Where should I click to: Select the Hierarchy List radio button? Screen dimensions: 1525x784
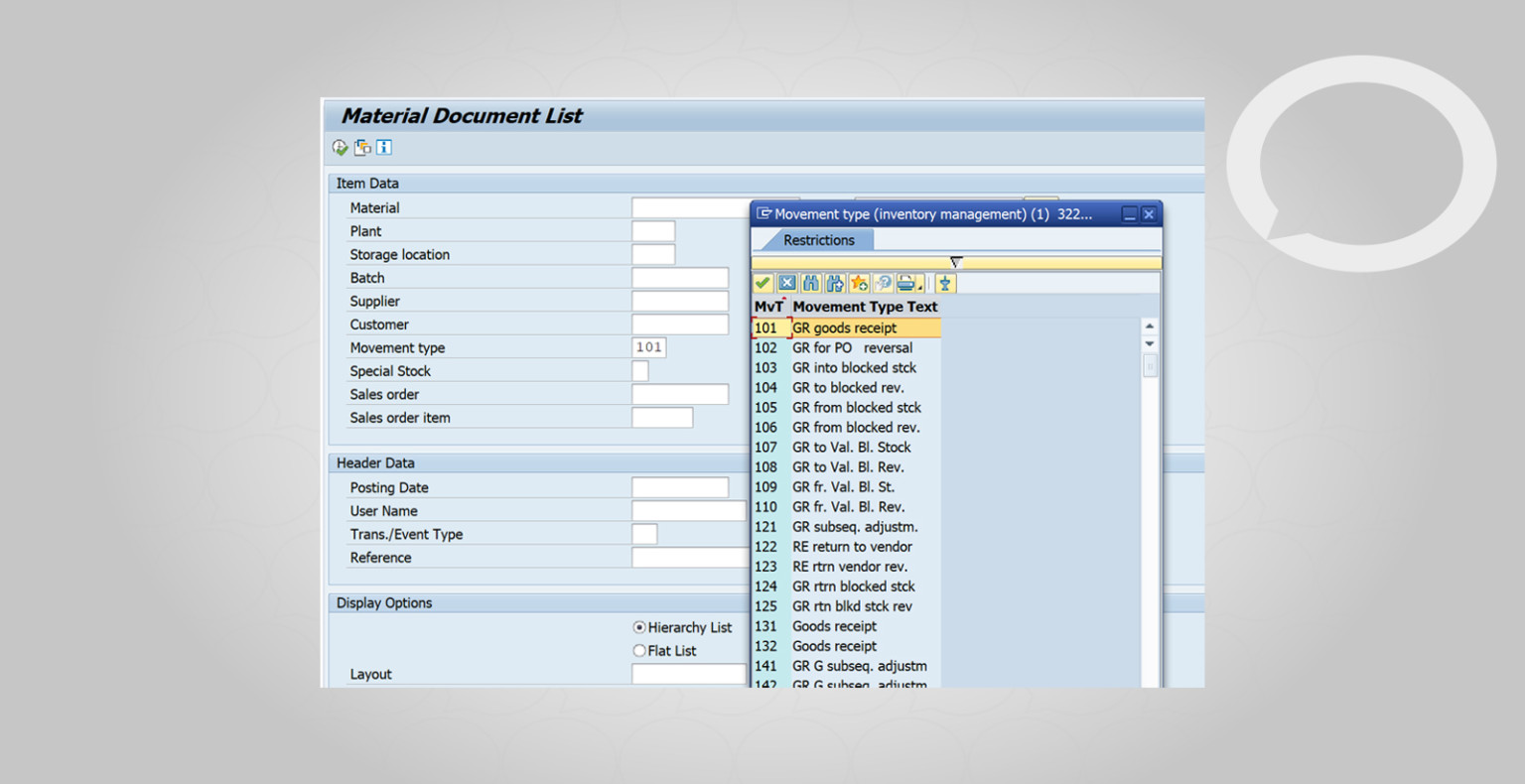click(x=638, y=627)
